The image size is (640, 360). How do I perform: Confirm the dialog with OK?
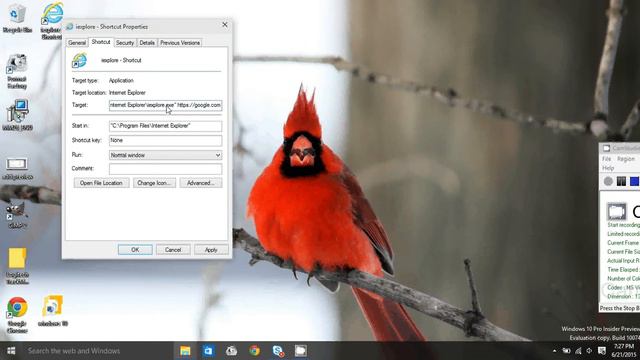coord(135,250)
